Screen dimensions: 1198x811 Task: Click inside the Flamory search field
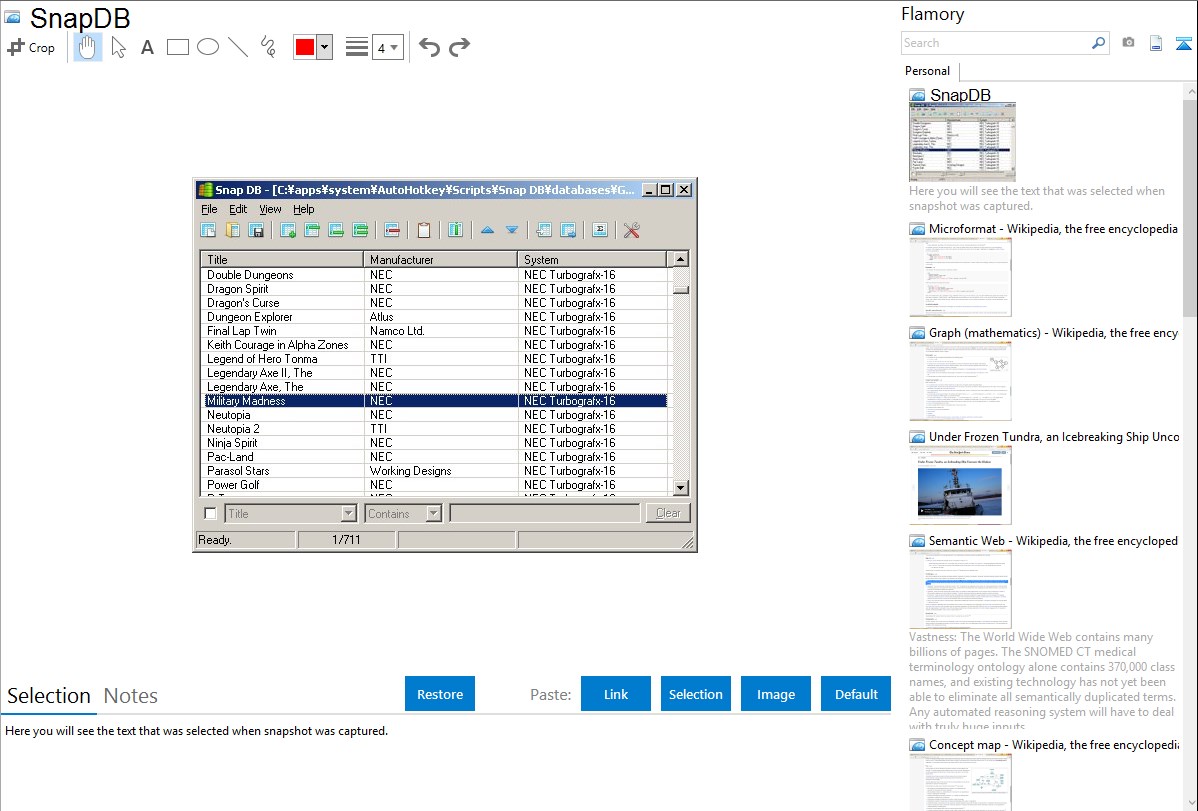tap(995, 43)
